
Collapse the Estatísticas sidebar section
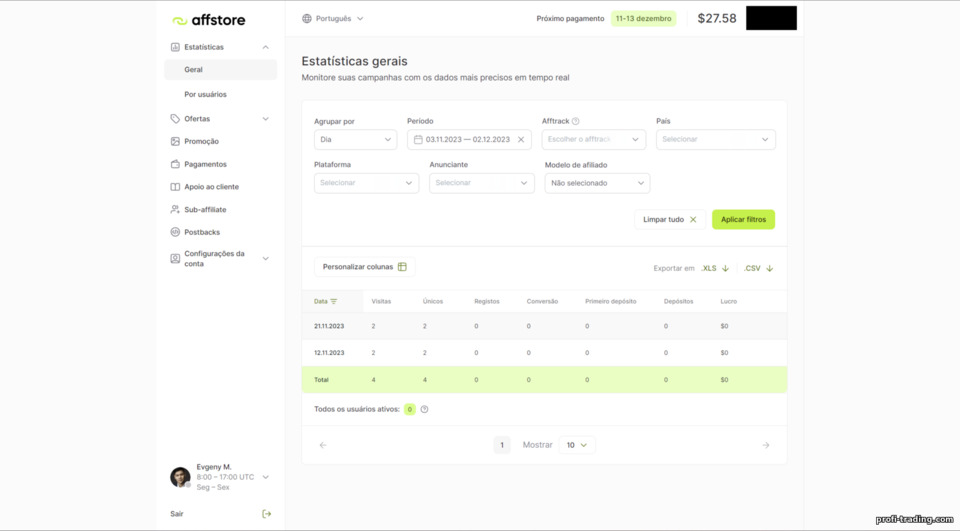266,47
